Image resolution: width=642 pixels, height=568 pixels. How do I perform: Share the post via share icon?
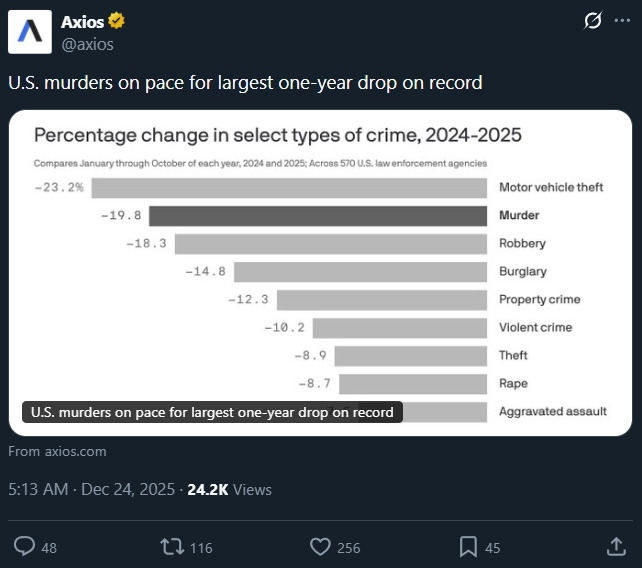click(x=616, y=546)
